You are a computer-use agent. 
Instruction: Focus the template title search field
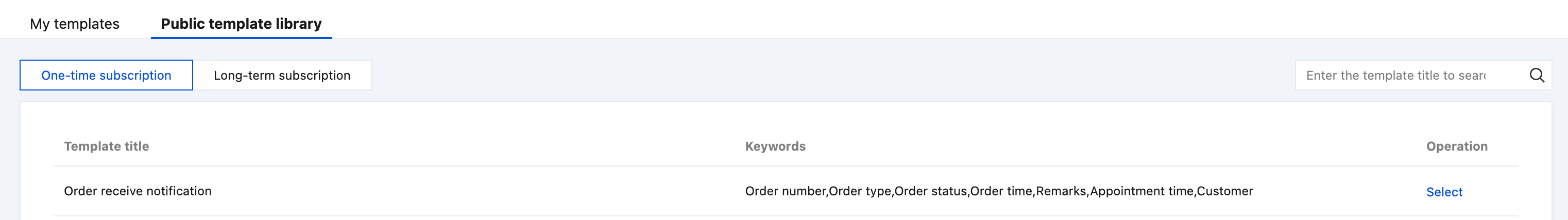coord(1406,76)
